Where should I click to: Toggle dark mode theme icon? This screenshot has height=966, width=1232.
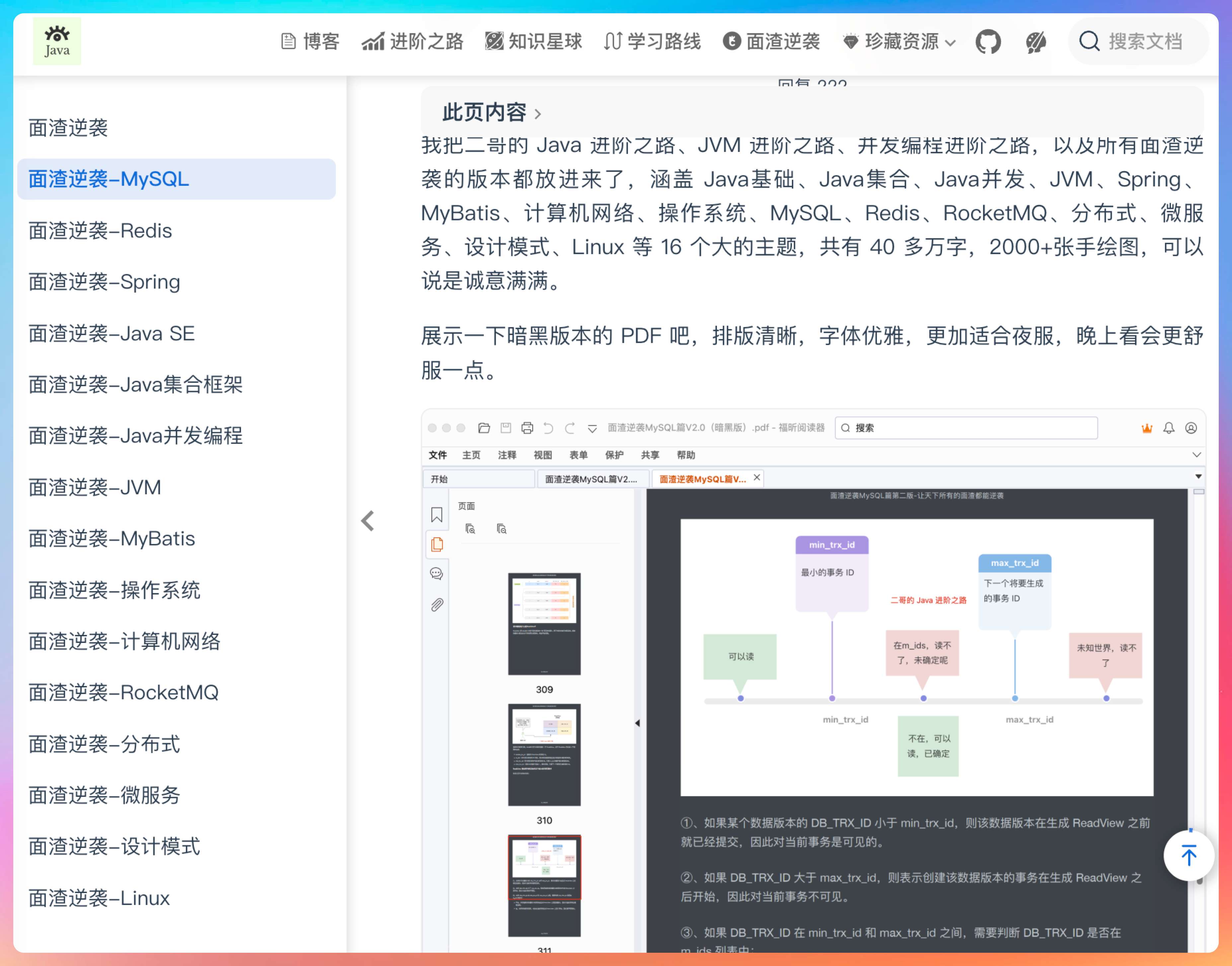click(1036, 42)
